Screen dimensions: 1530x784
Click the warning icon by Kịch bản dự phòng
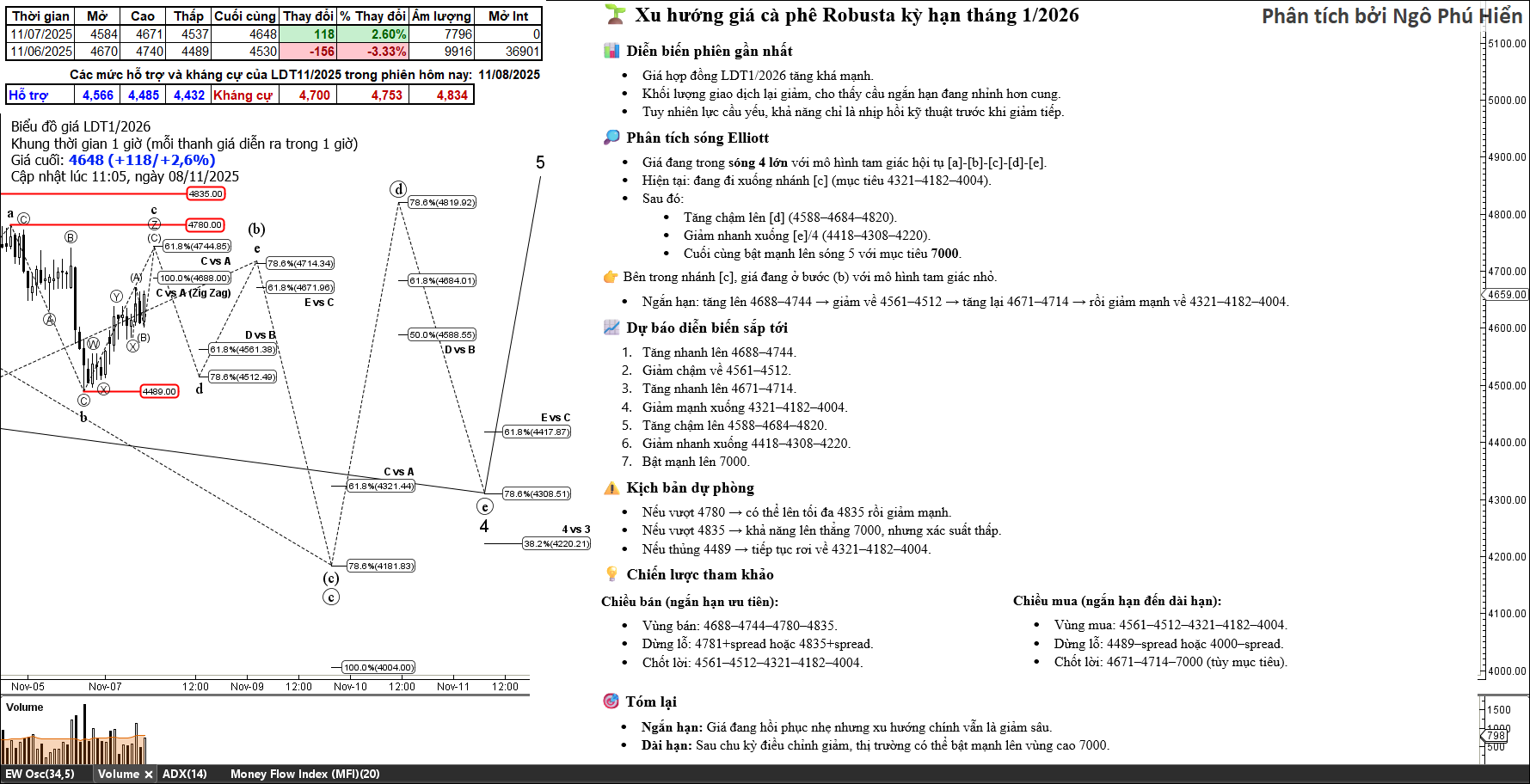[x=611, y=488]
